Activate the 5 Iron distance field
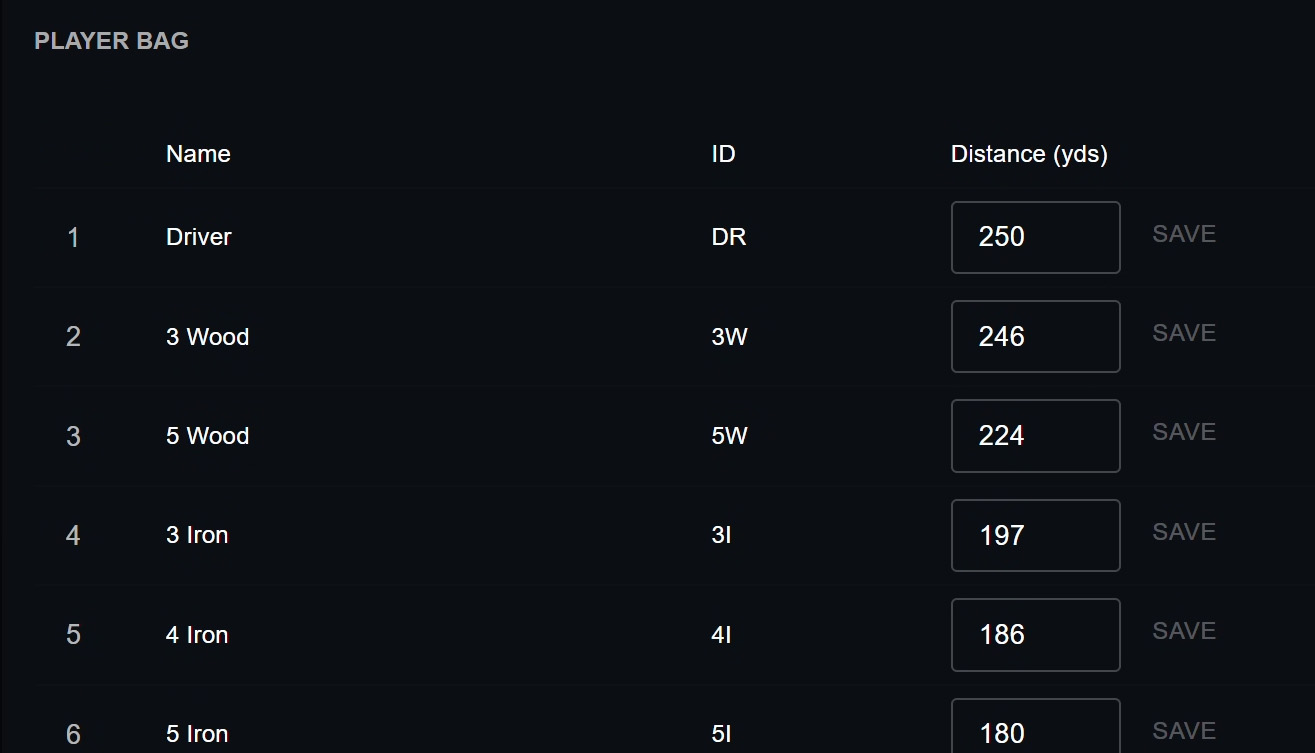 tap(1035, 730)
